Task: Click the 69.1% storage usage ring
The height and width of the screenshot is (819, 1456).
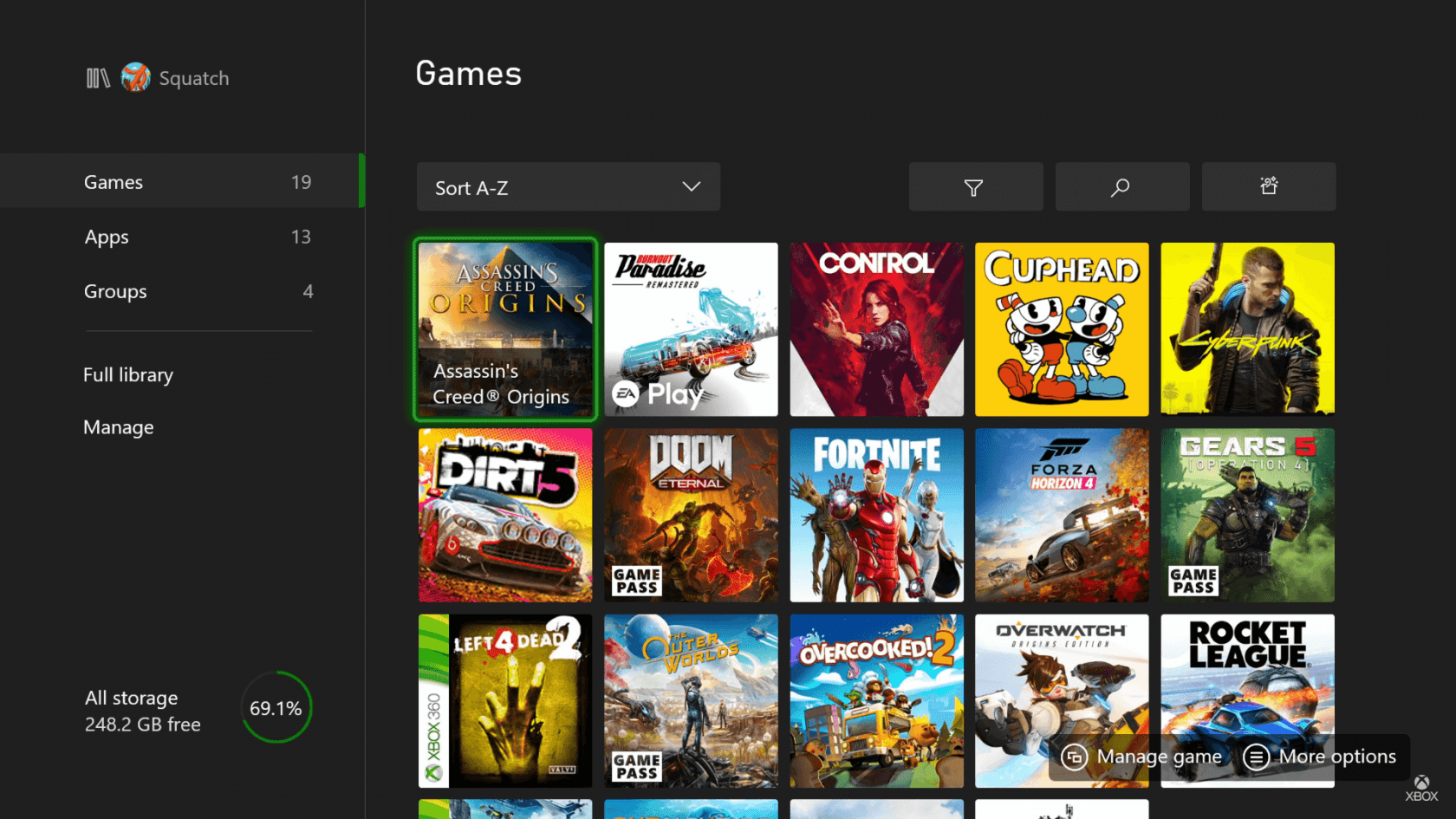Action: pyautogui.click(x=276, y=708)
